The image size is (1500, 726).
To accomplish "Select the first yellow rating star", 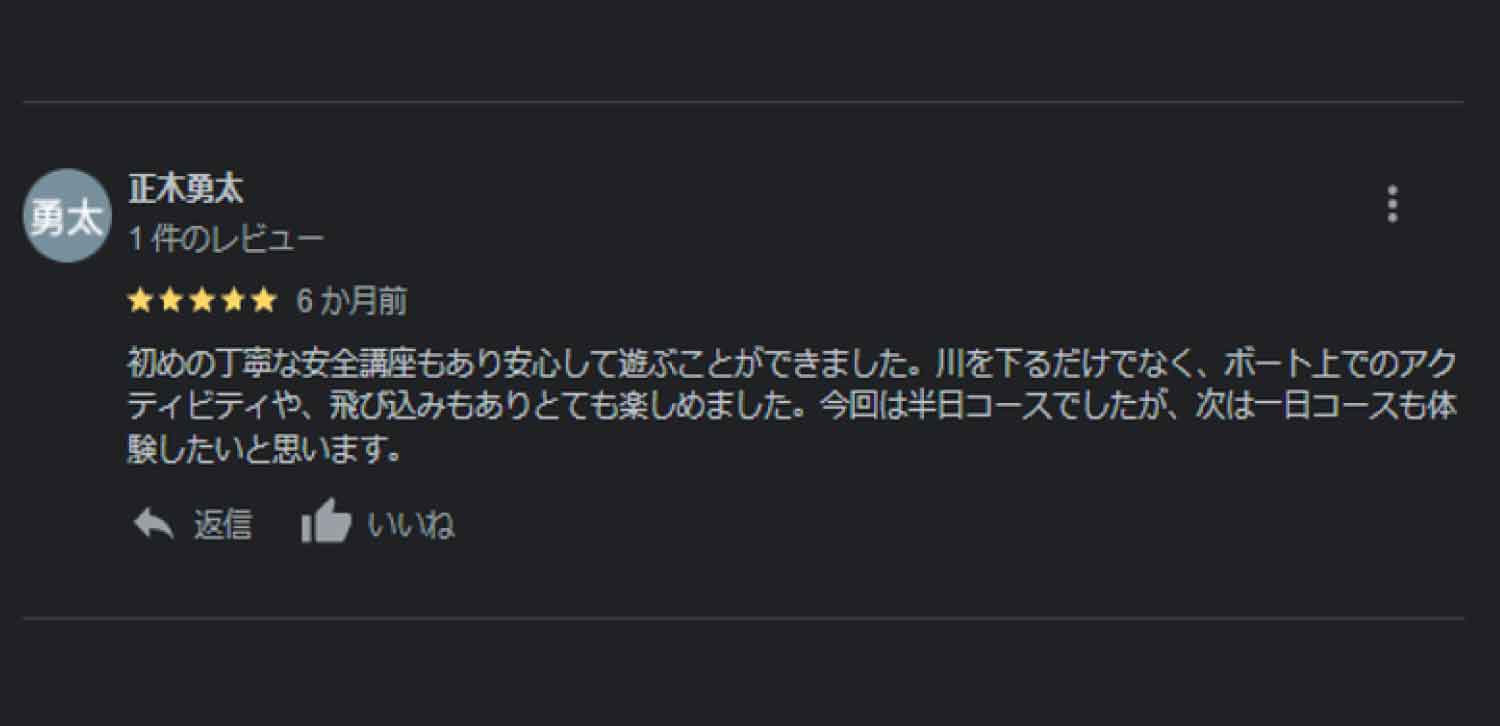I will click(141, 301).
